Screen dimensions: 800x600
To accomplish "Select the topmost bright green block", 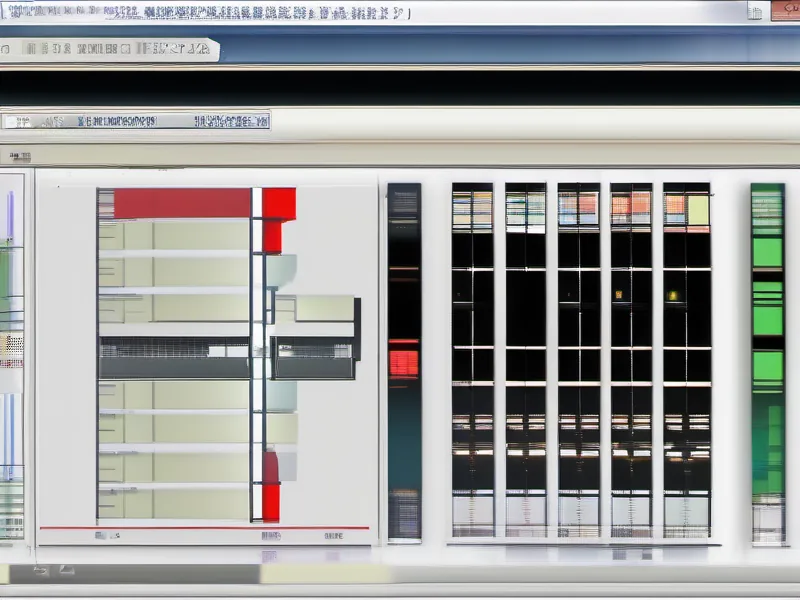I will point(767,251).
